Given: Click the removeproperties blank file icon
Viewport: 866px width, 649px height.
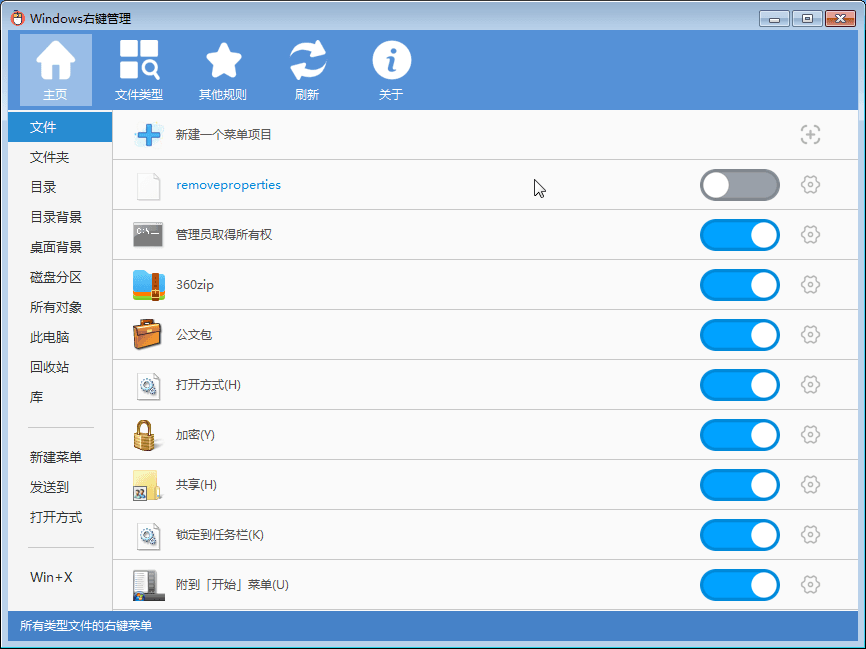Looking at the screenshot, I should [x=149, y=186].
